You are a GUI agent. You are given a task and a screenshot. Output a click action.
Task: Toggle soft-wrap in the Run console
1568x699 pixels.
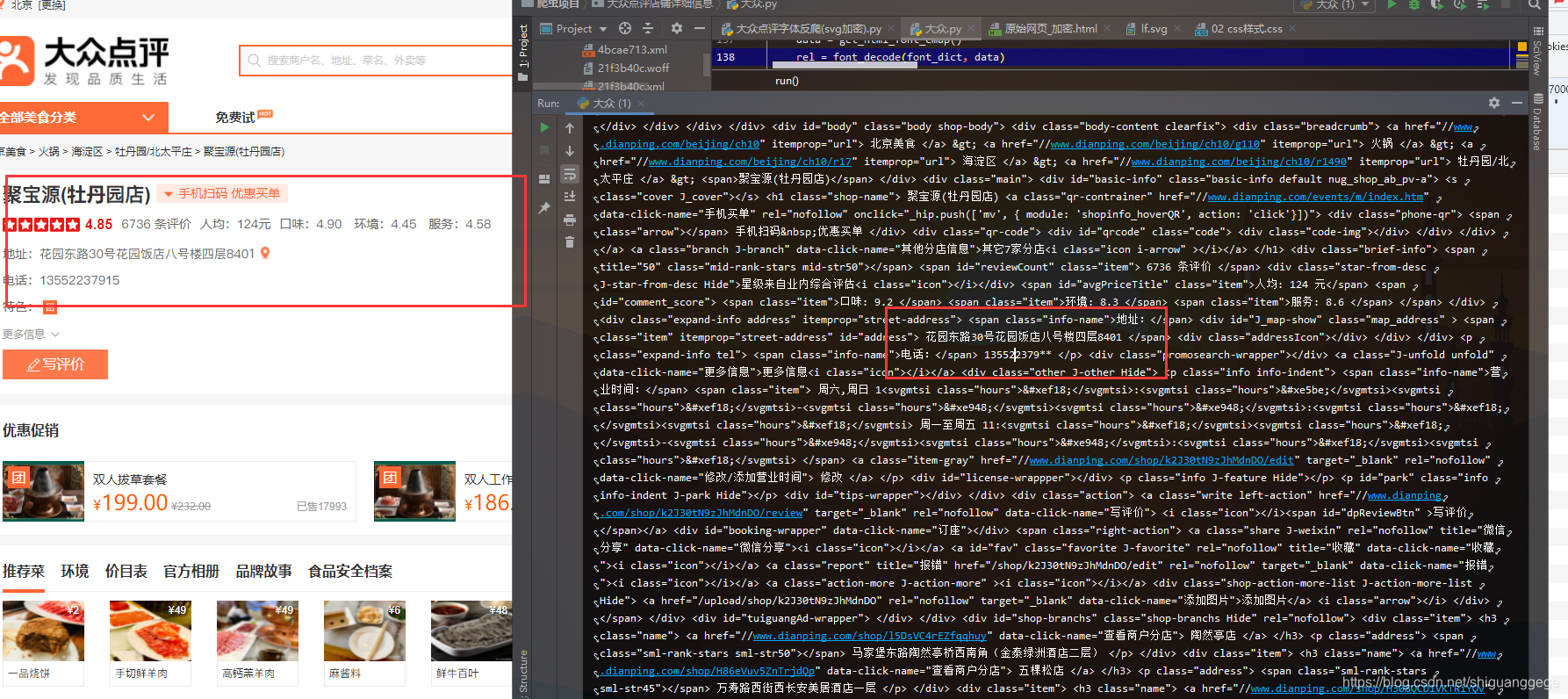click(570, 174)
